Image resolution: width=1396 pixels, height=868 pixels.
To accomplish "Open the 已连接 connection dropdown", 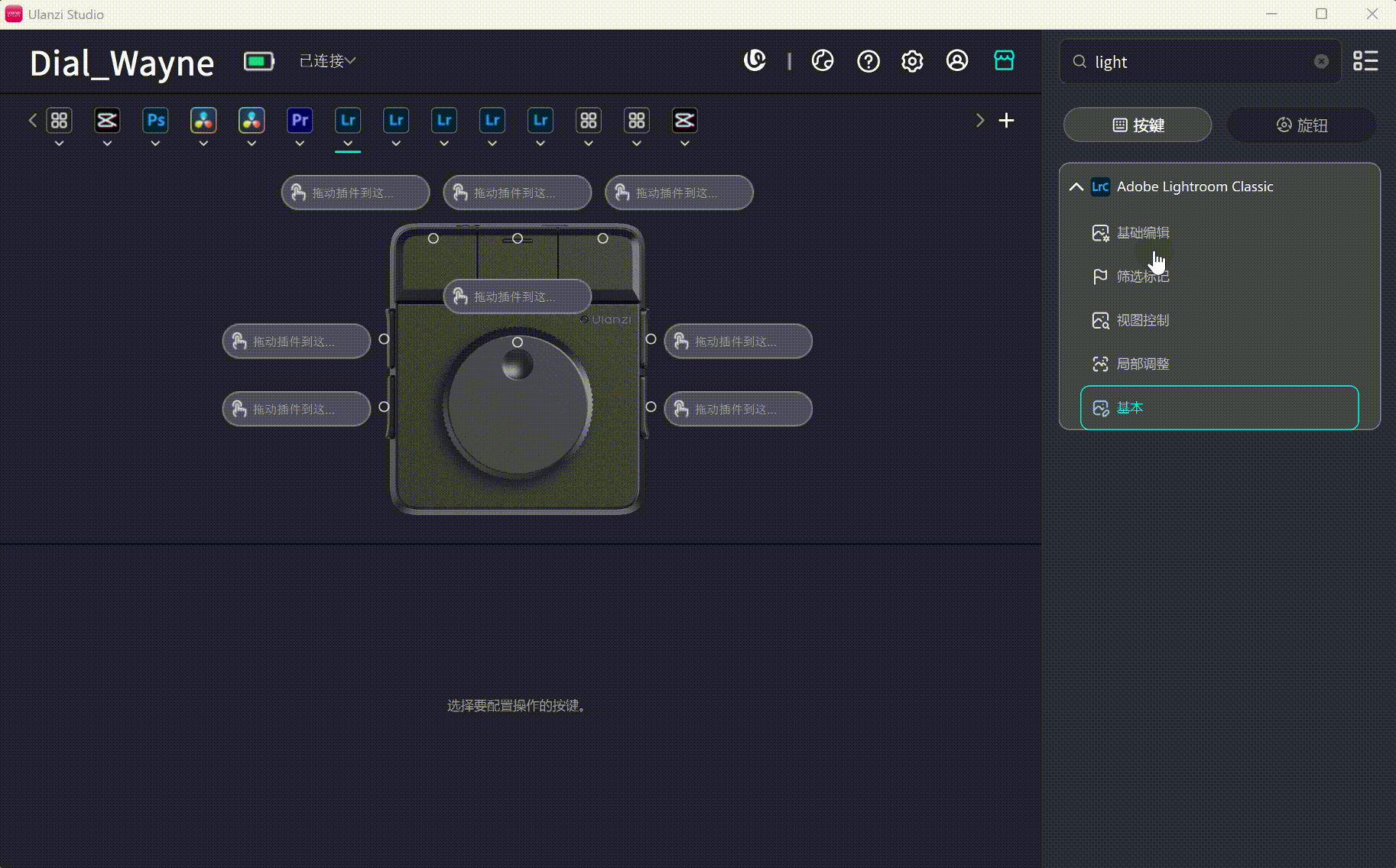I will (326, 60).
